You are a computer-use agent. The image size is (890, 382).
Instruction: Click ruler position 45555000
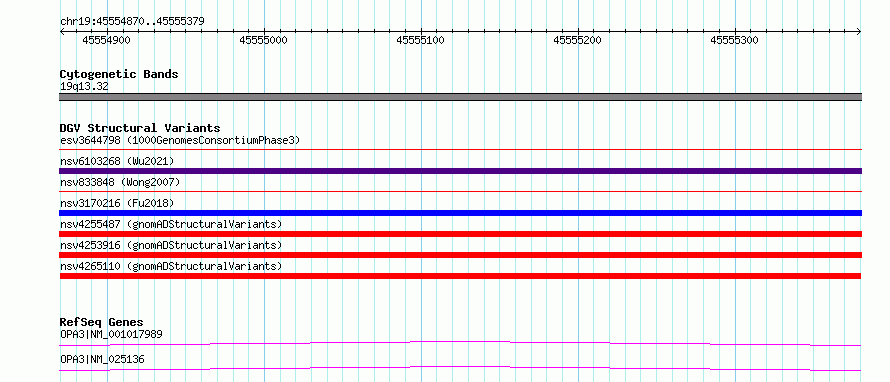263,40
